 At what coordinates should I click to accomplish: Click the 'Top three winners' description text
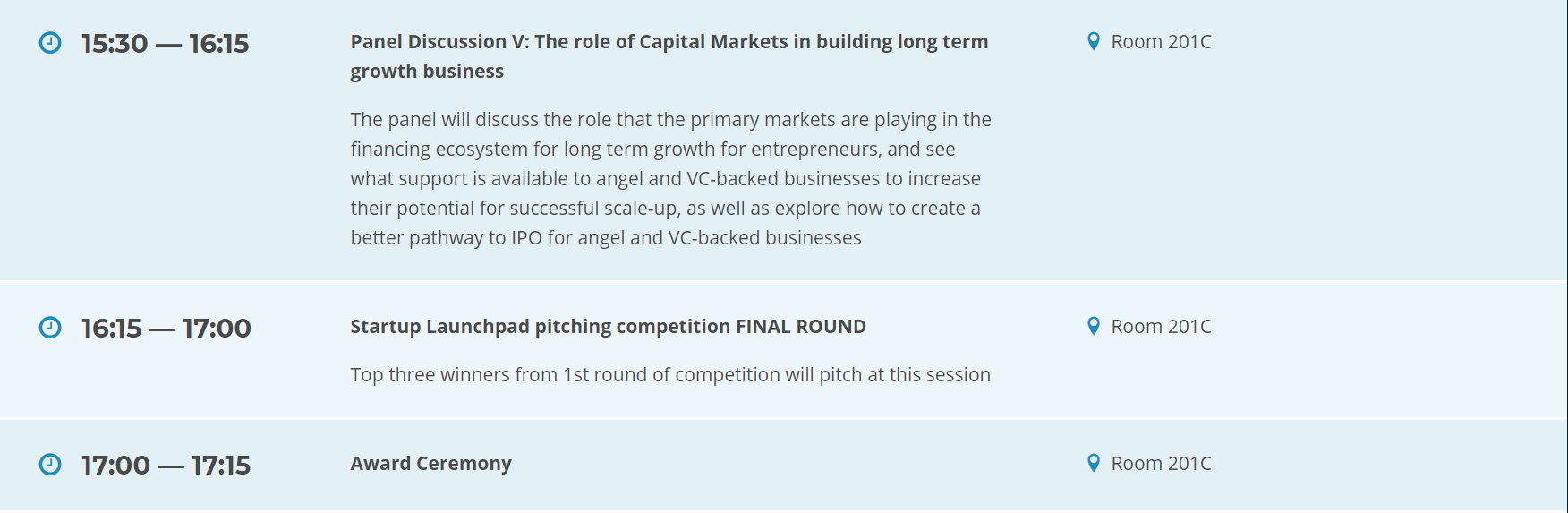[670, 375]
